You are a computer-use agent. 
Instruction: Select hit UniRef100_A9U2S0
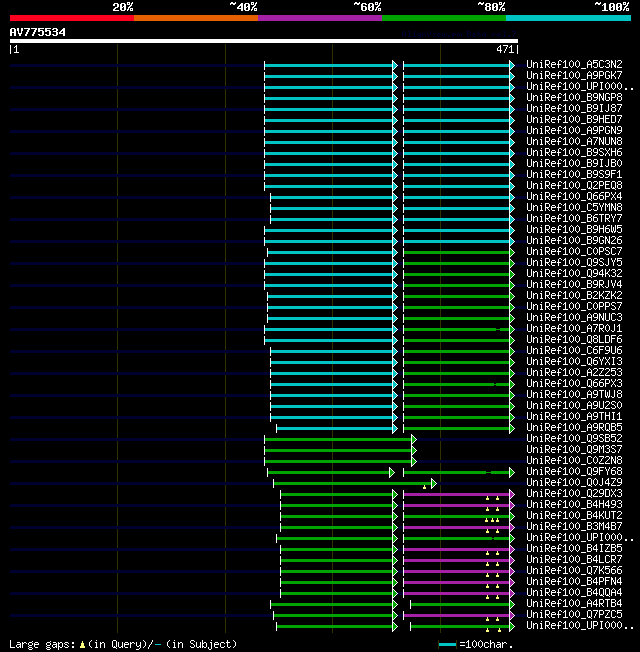[x=574, y=405]
